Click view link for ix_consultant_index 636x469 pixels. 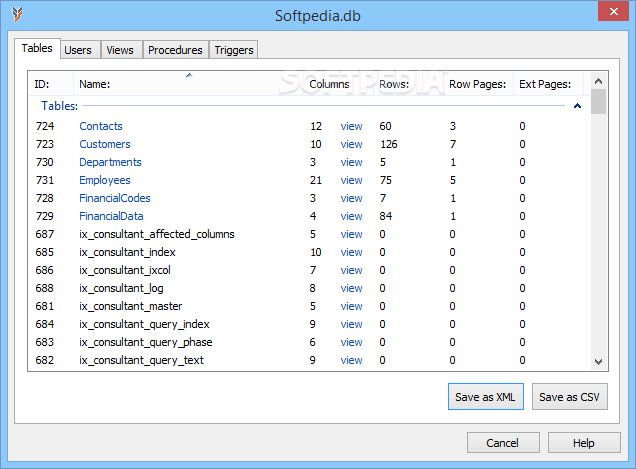(x=351, y=252)
